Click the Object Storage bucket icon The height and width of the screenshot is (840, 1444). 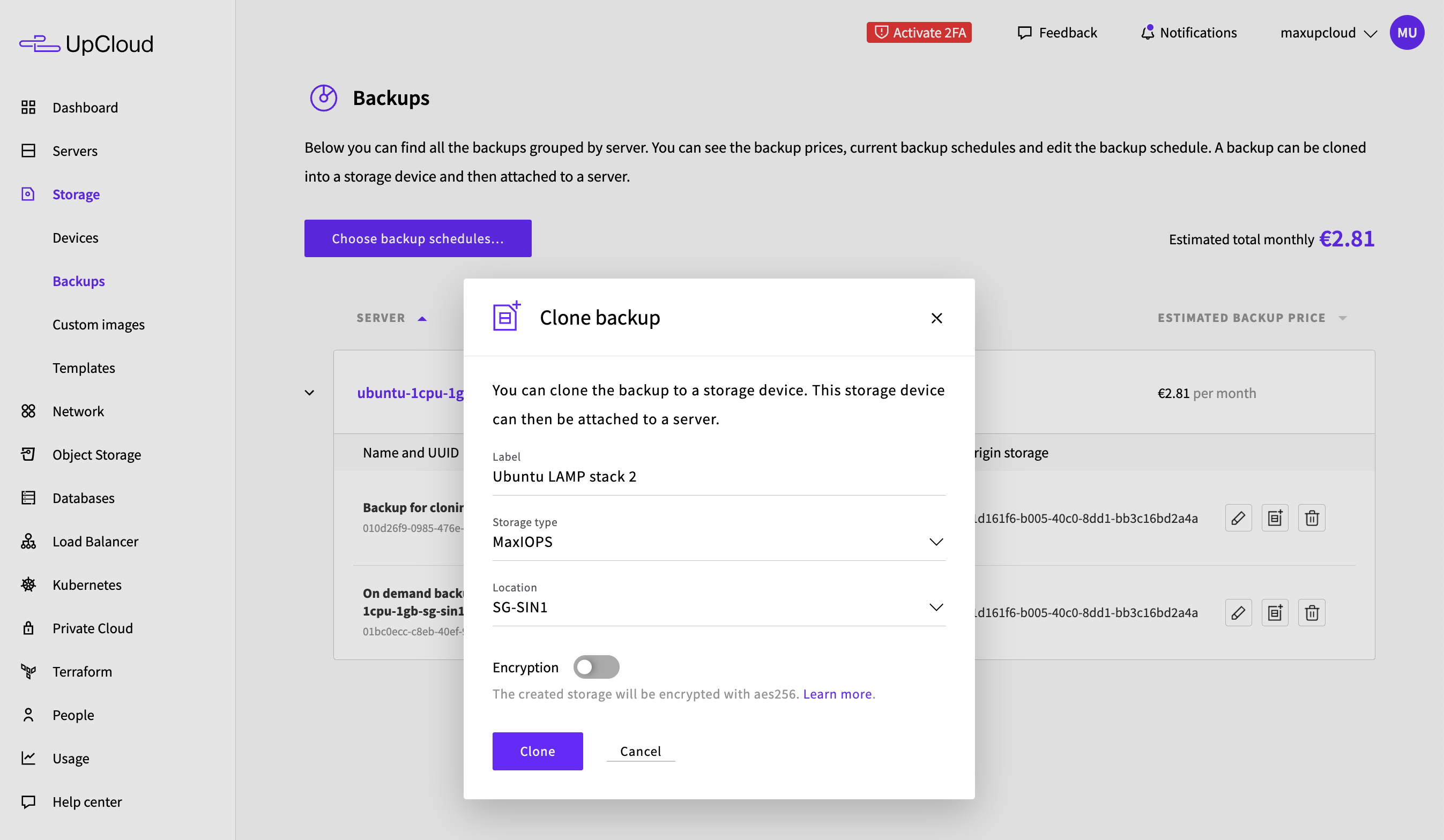click(28, 455)
